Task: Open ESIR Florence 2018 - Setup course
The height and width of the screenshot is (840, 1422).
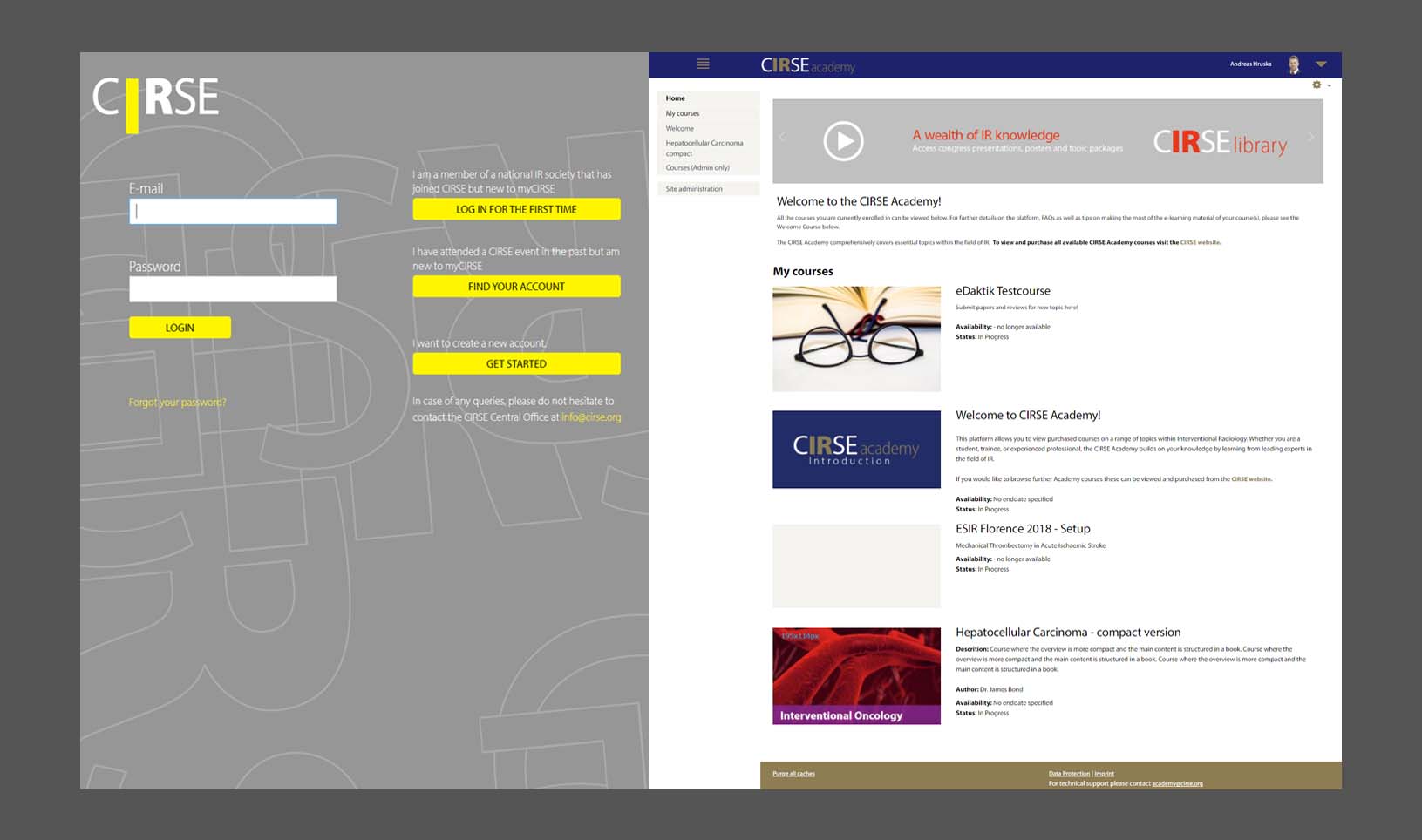Action: coord(1023,528)
